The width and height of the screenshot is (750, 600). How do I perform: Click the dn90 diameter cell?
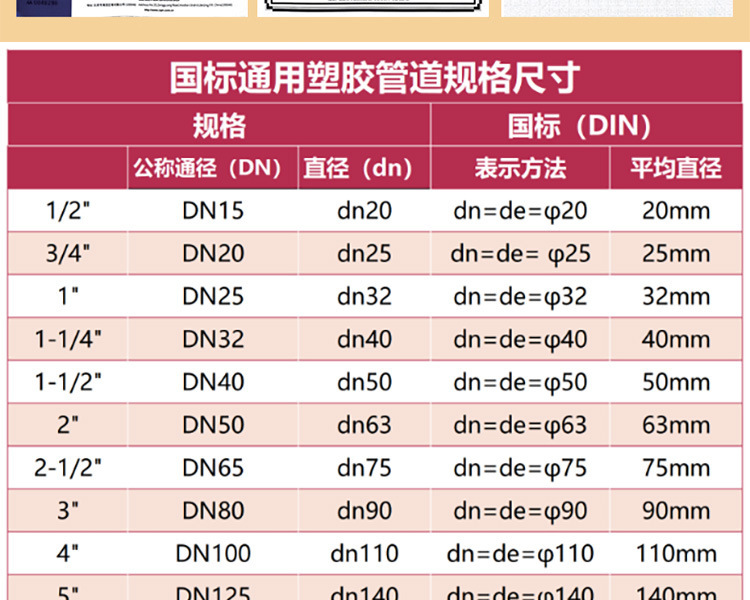point(364,511)
